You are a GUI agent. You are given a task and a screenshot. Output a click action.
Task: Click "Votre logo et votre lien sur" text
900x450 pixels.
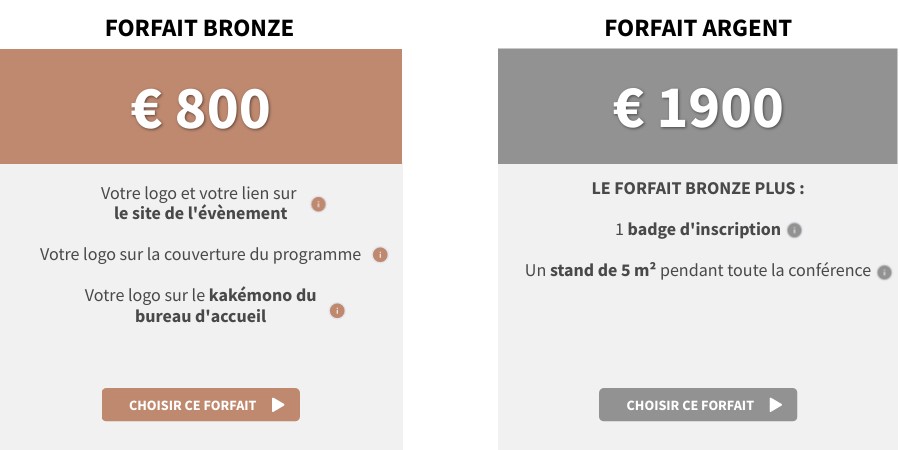[199, 193]
